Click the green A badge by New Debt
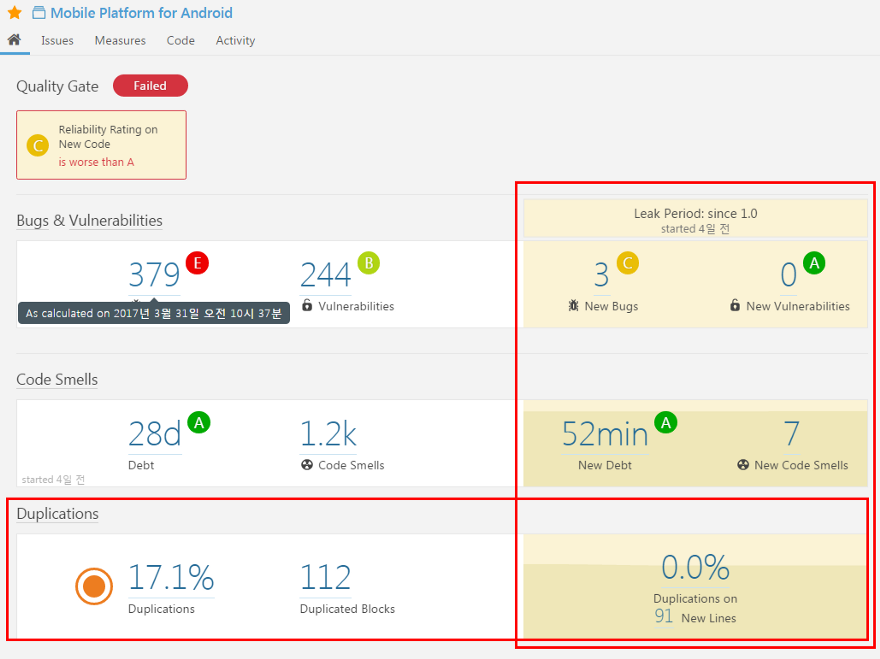This screenshot has width=880, height=659. click(666, 422)
